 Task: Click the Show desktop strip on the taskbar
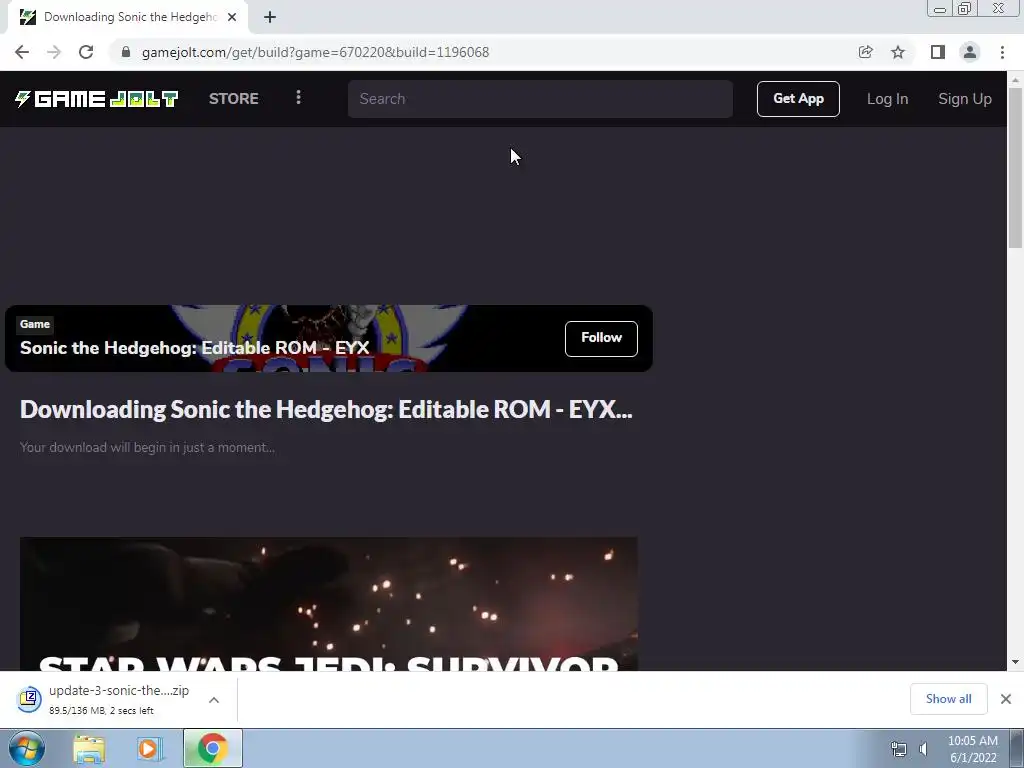[1017, 748]
